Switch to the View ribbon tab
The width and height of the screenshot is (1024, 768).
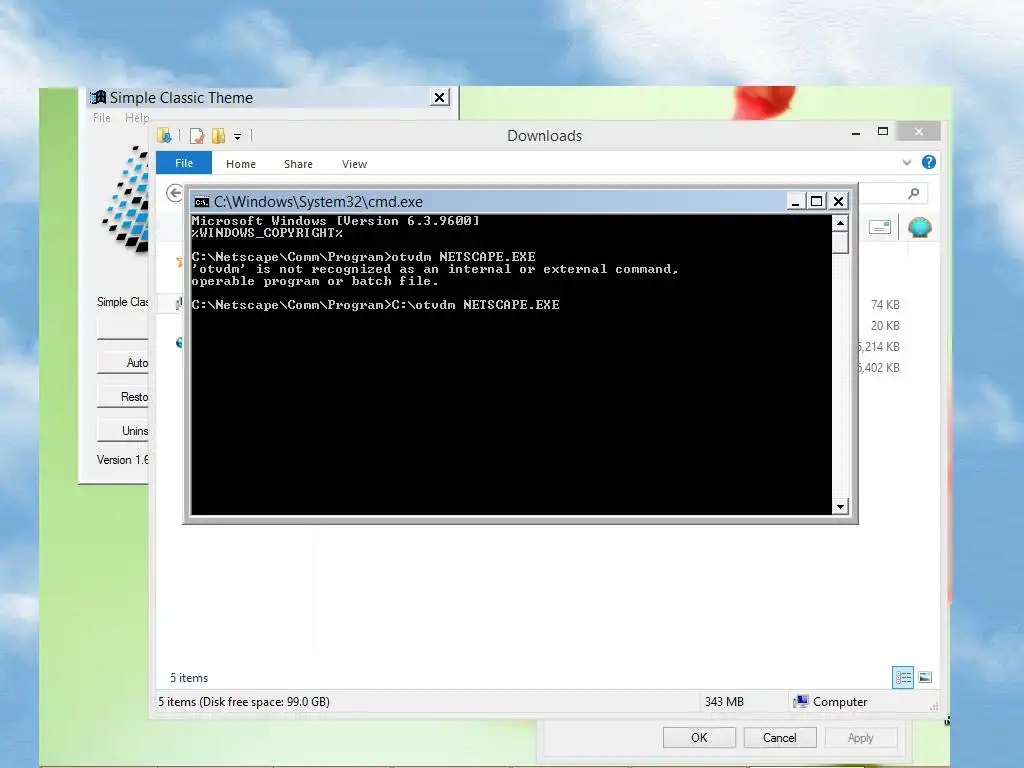355,164
